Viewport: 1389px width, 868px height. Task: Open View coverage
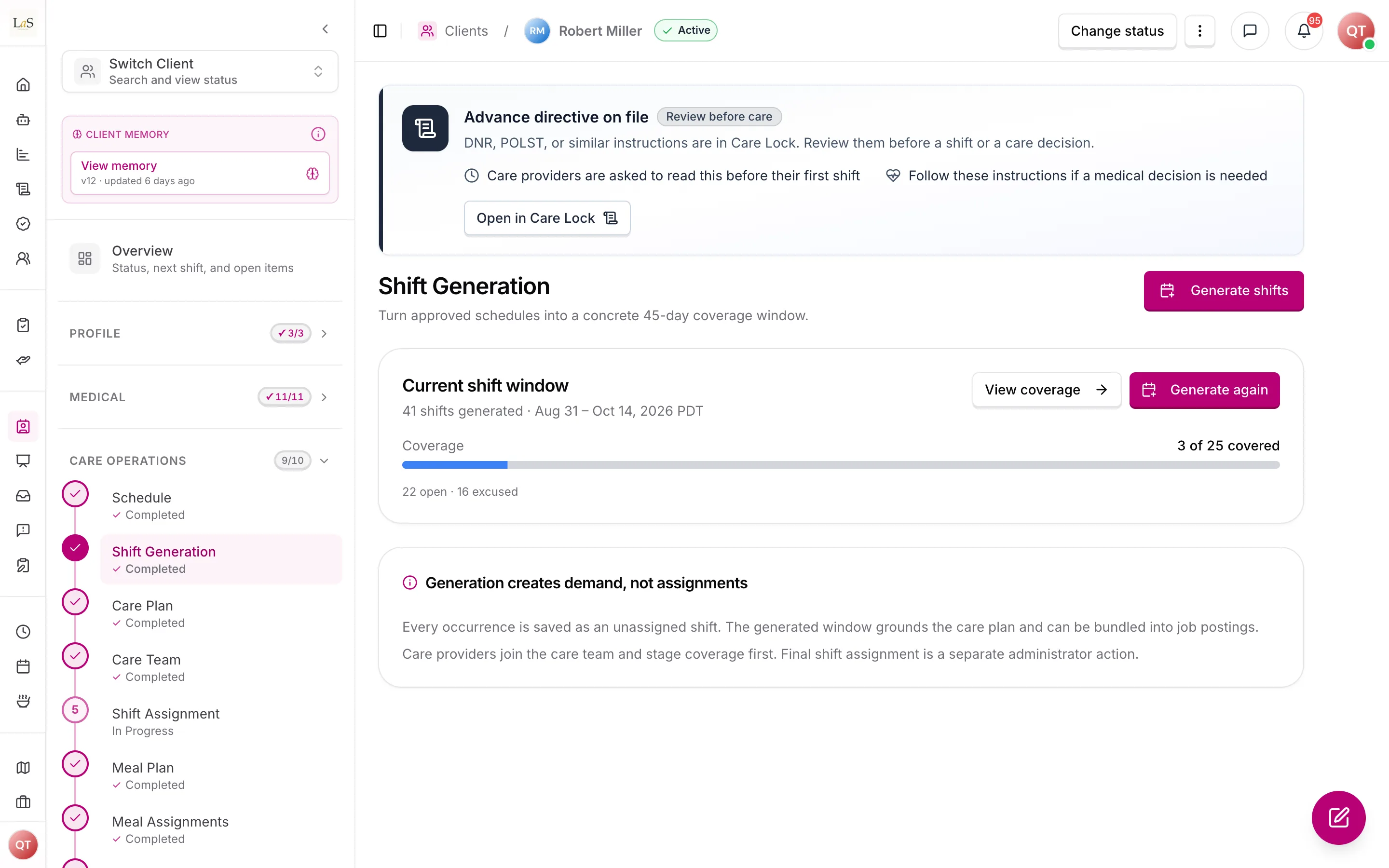pos(1047,390)
